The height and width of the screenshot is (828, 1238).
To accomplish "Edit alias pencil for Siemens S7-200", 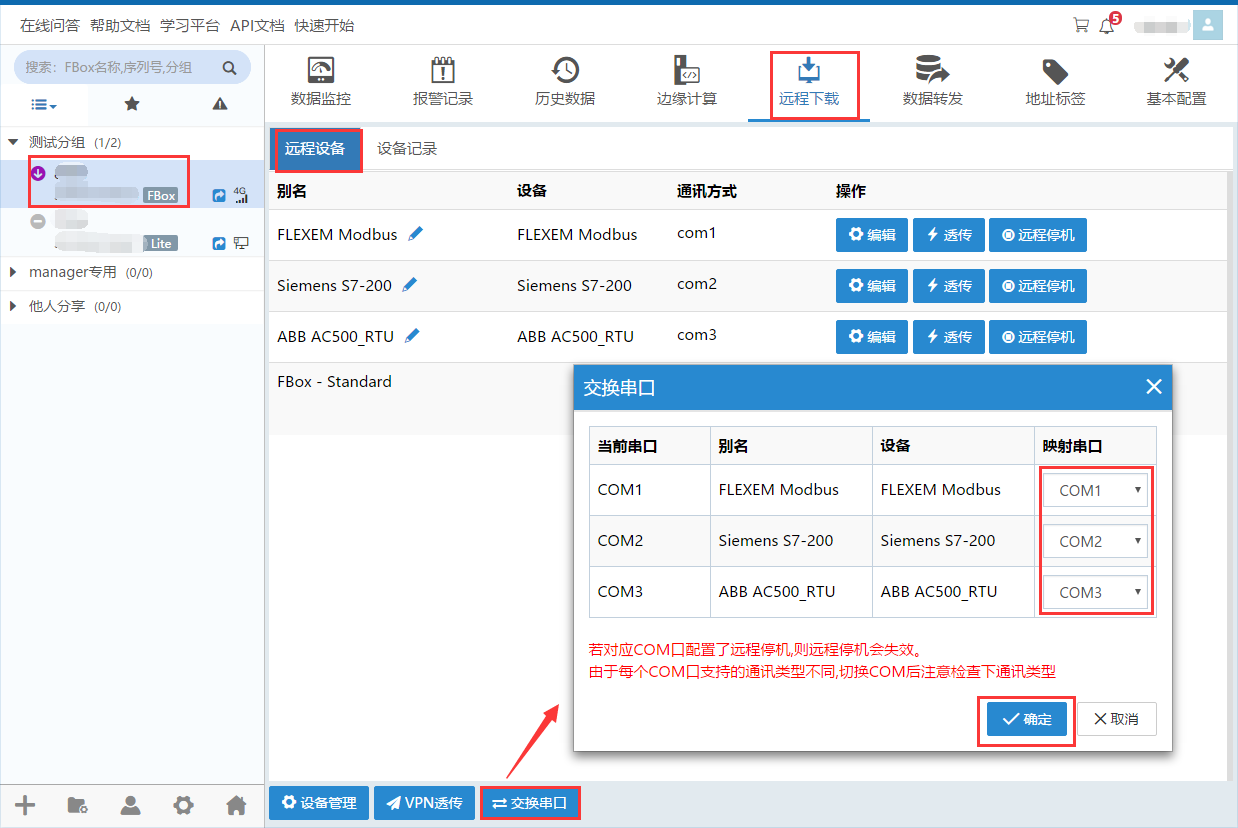I will point(410,285).
